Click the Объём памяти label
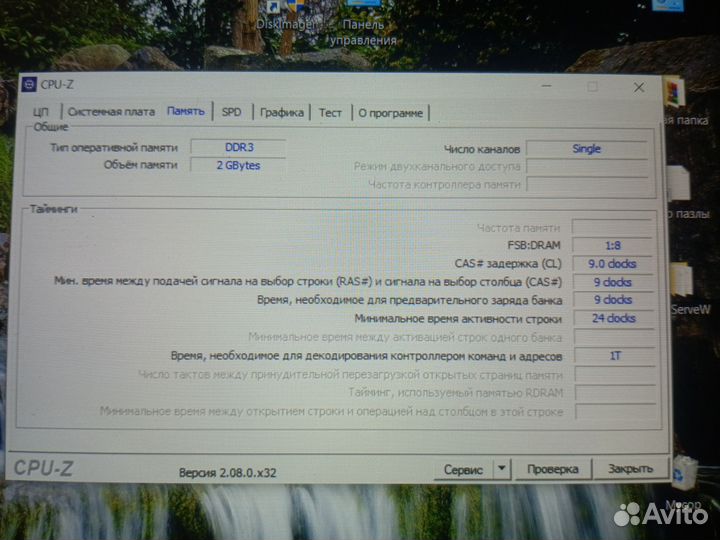This screenshot has width=720, height=540. 141,165
